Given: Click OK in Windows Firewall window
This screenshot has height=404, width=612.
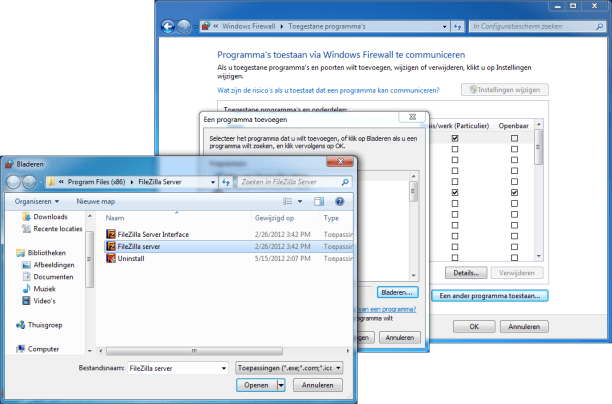Looking at the screenshot, I should [474, 327].
